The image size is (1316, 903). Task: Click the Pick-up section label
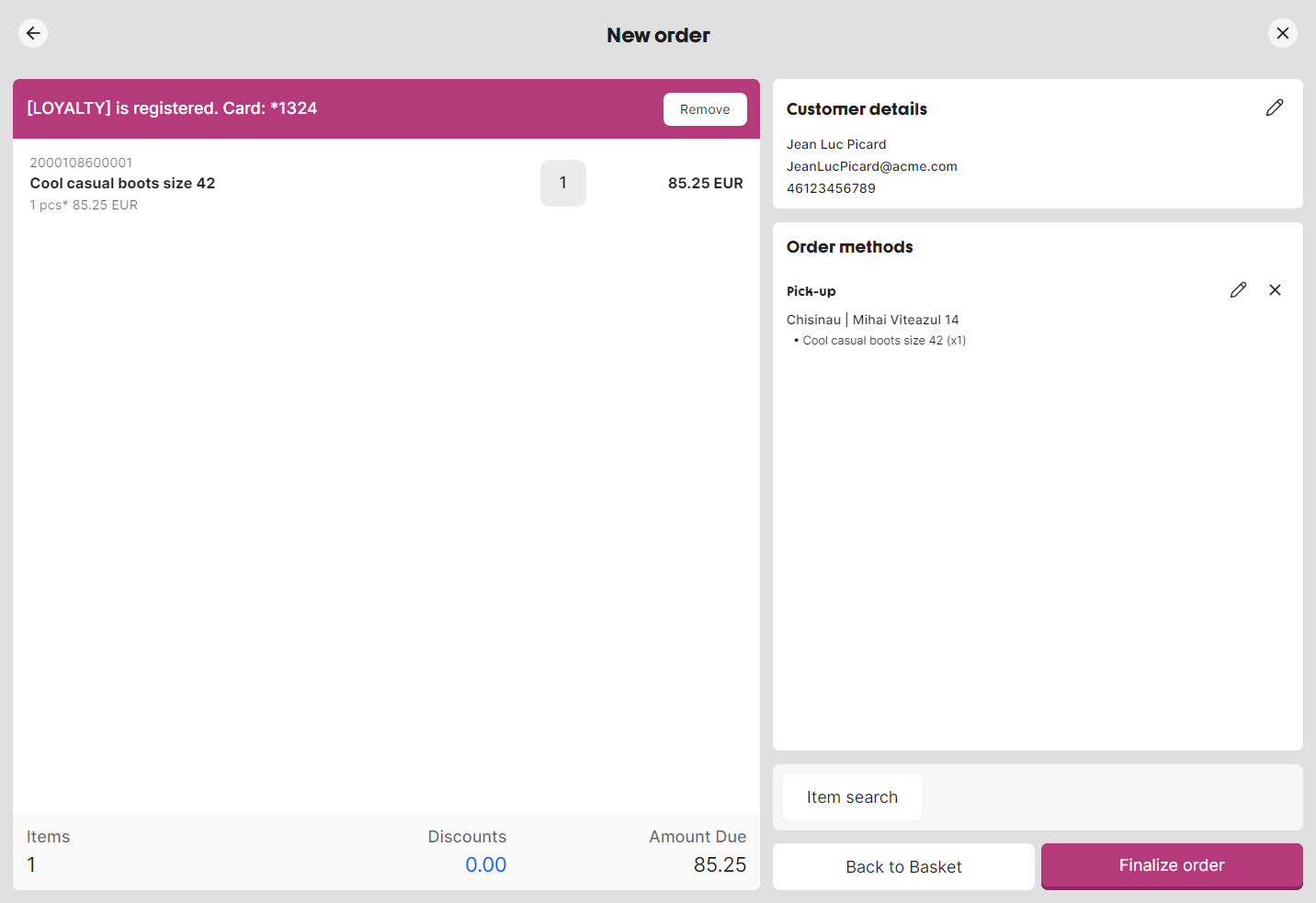pyautogui.click(x=811, y=290)
